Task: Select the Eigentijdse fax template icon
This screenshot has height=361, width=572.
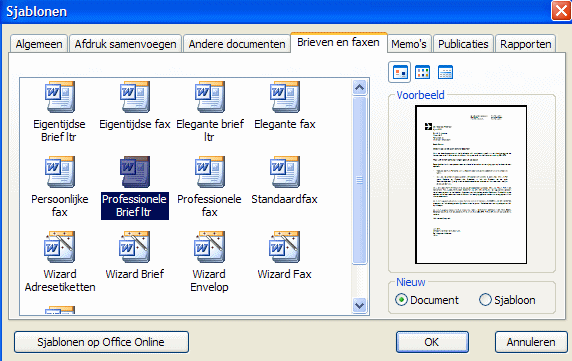Action: (x=135, y=97)
